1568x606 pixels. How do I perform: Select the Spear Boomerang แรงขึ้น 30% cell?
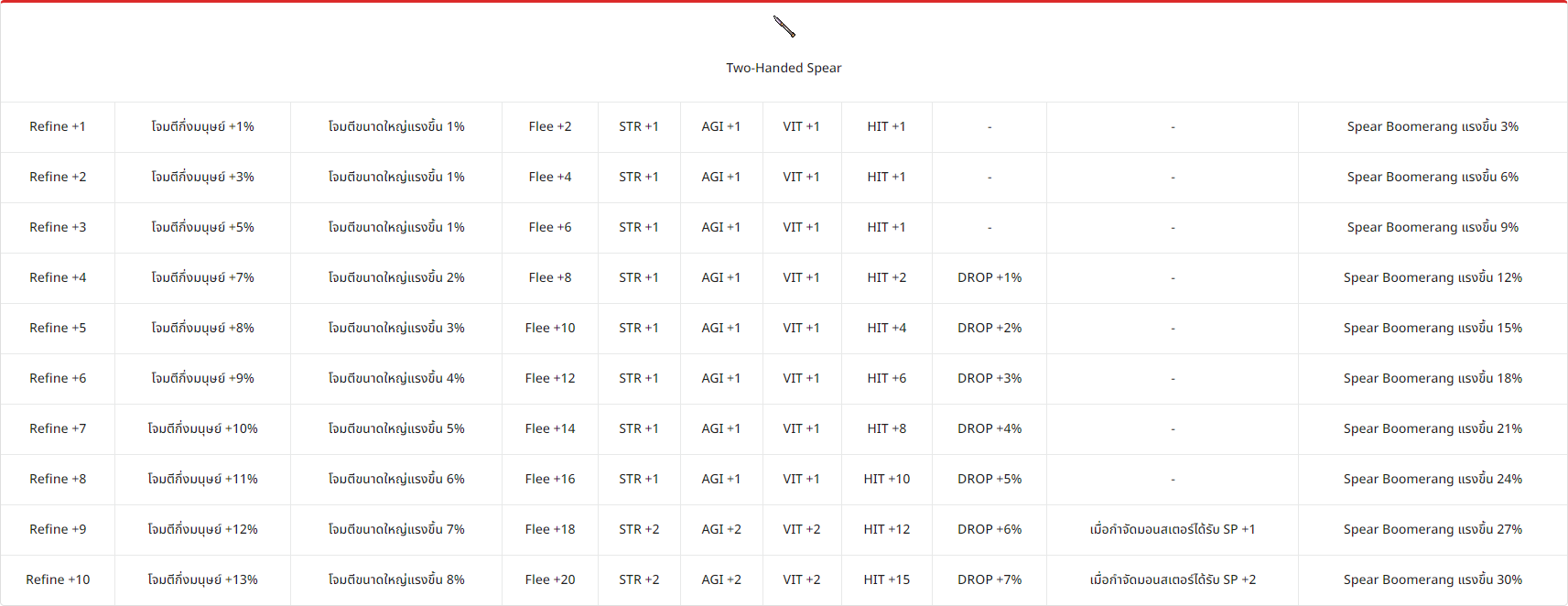[1433, 579]
